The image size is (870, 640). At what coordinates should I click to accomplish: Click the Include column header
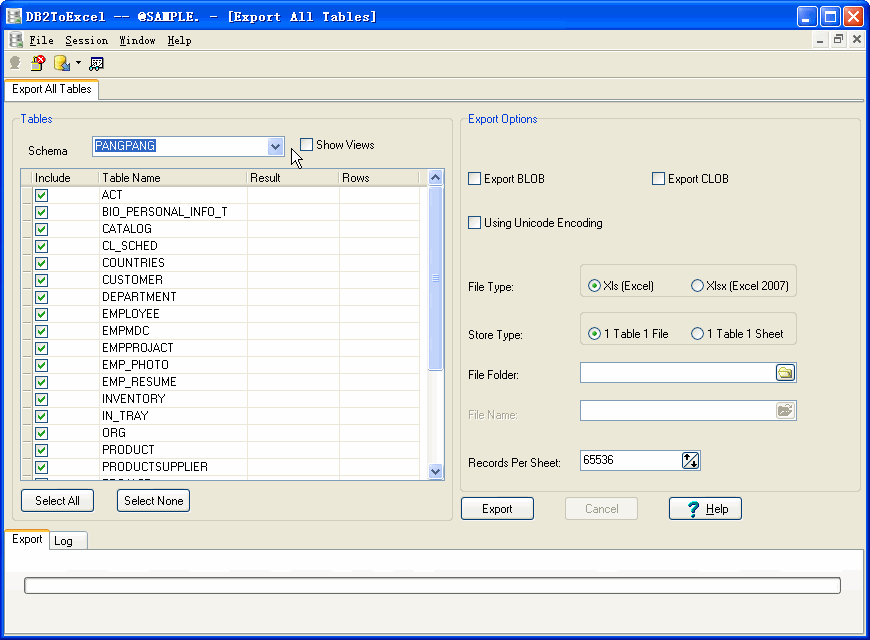pyautogui.click(x=65, y=178)
